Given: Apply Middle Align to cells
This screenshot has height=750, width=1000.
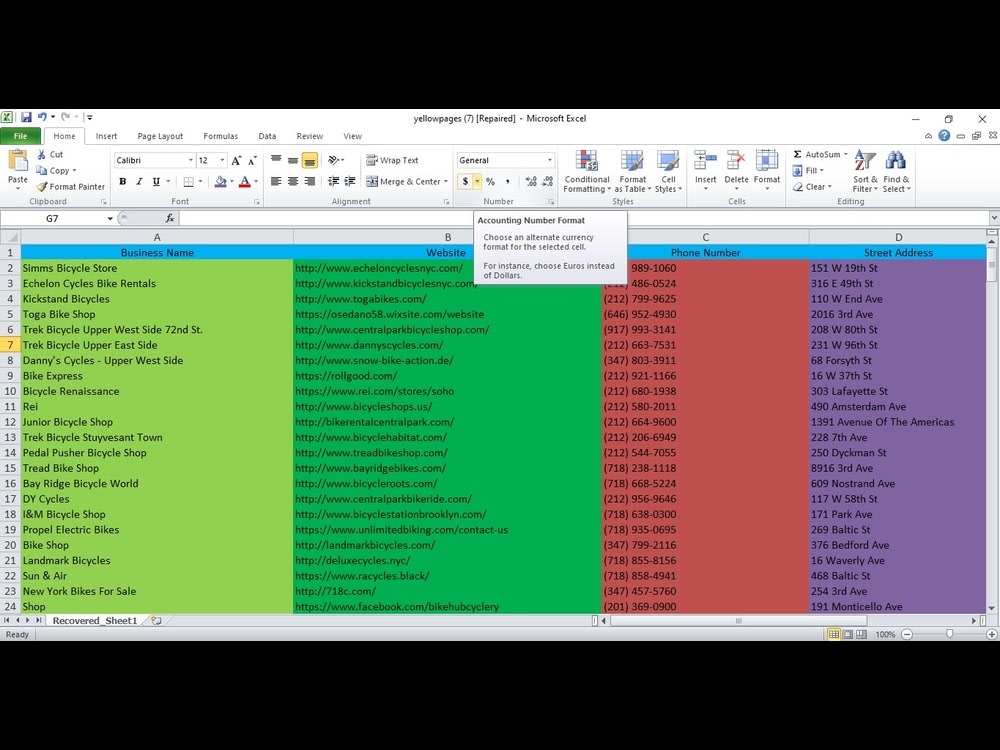Looking at the screenshot, I should coord(293,160).
